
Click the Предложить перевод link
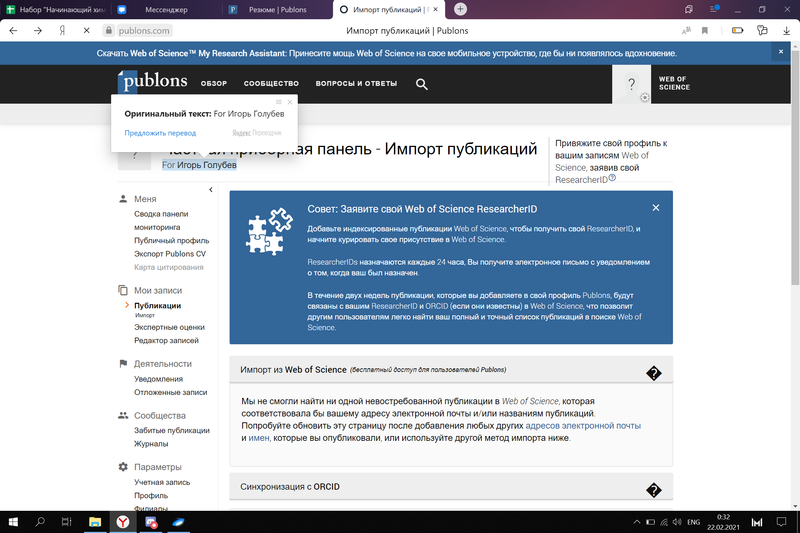pos(160,133)
